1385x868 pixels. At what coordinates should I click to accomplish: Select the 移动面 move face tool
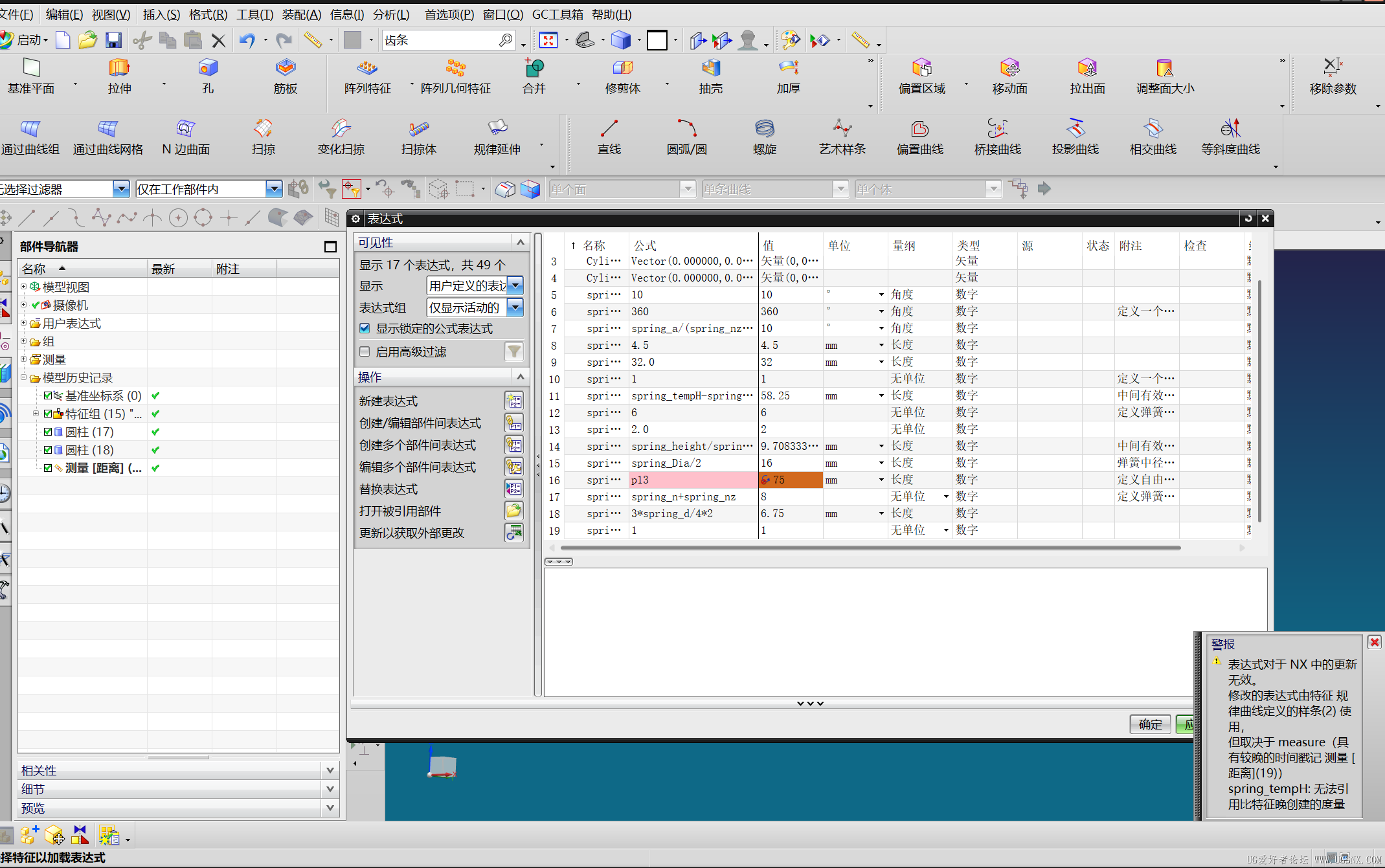pyautogui.click(x=1009, y=76)
